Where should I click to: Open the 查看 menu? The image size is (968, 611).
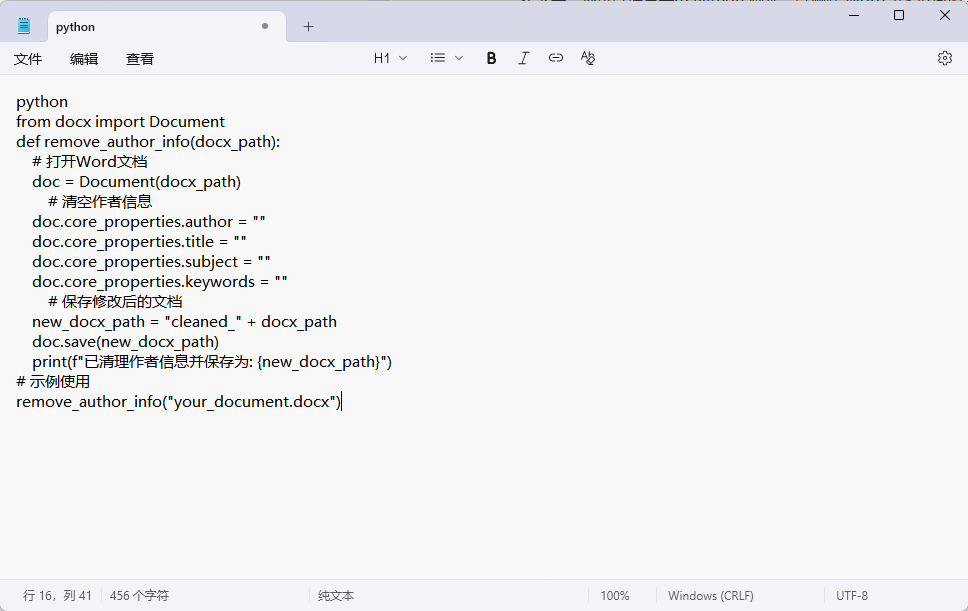pyautogui.click(x=140, y=59)
